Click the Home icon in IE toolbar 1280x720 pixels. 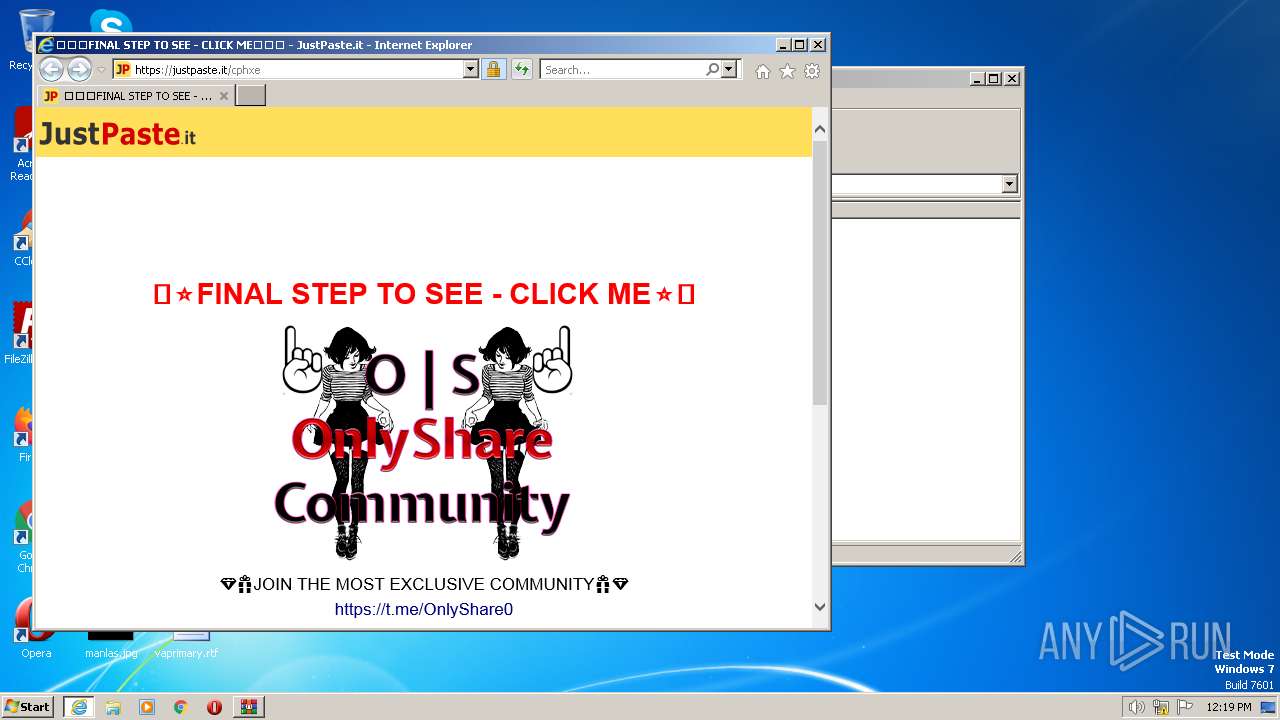pyautogui.click(x=763, y=71)
